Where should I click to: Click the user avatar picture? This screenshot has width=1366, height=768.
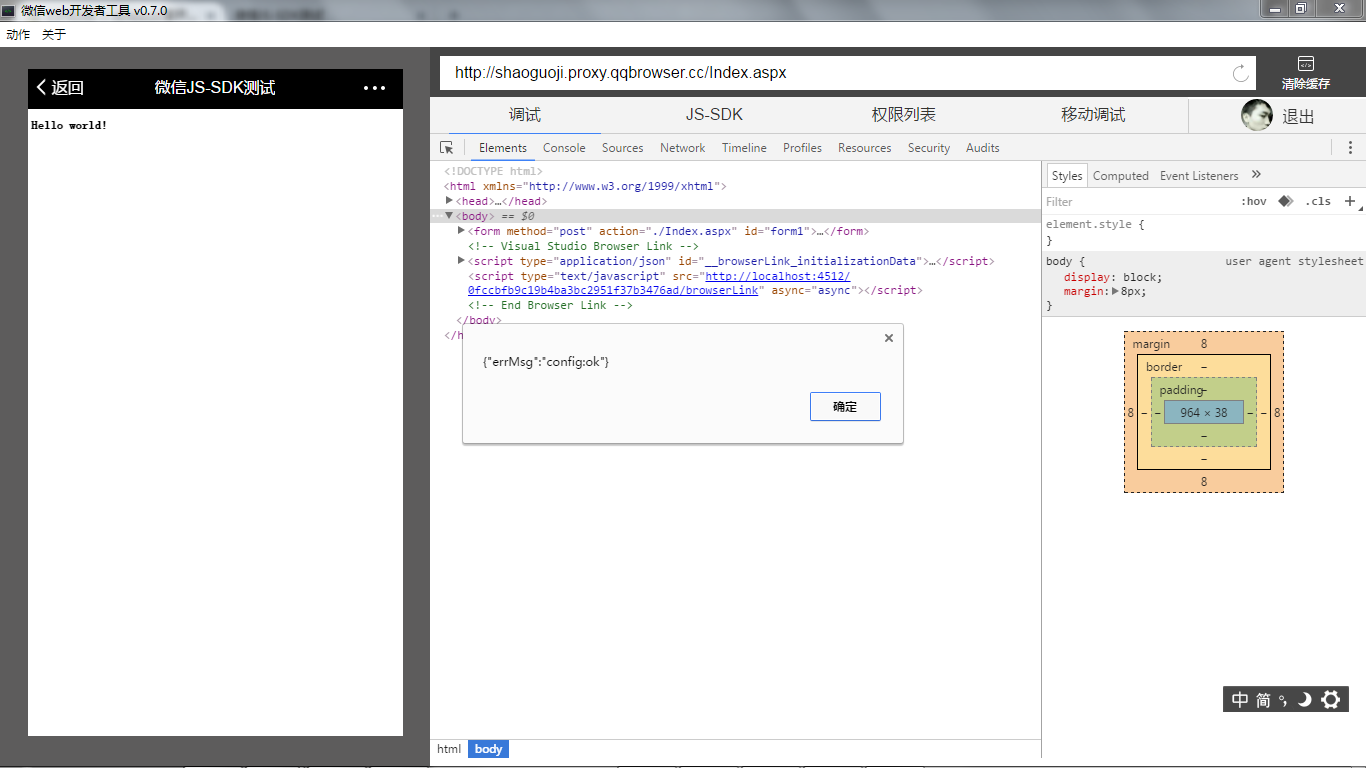[1257, 115]
